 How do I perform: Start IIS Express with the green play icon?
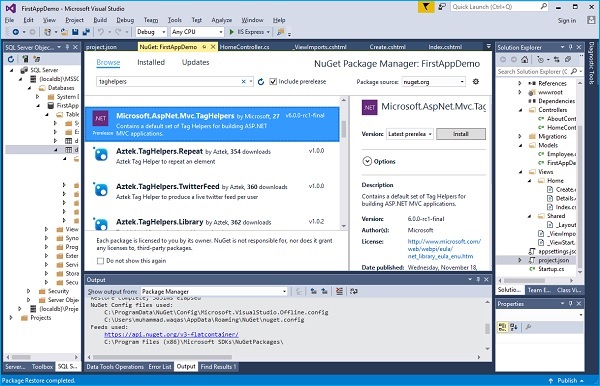pos(231,32)
